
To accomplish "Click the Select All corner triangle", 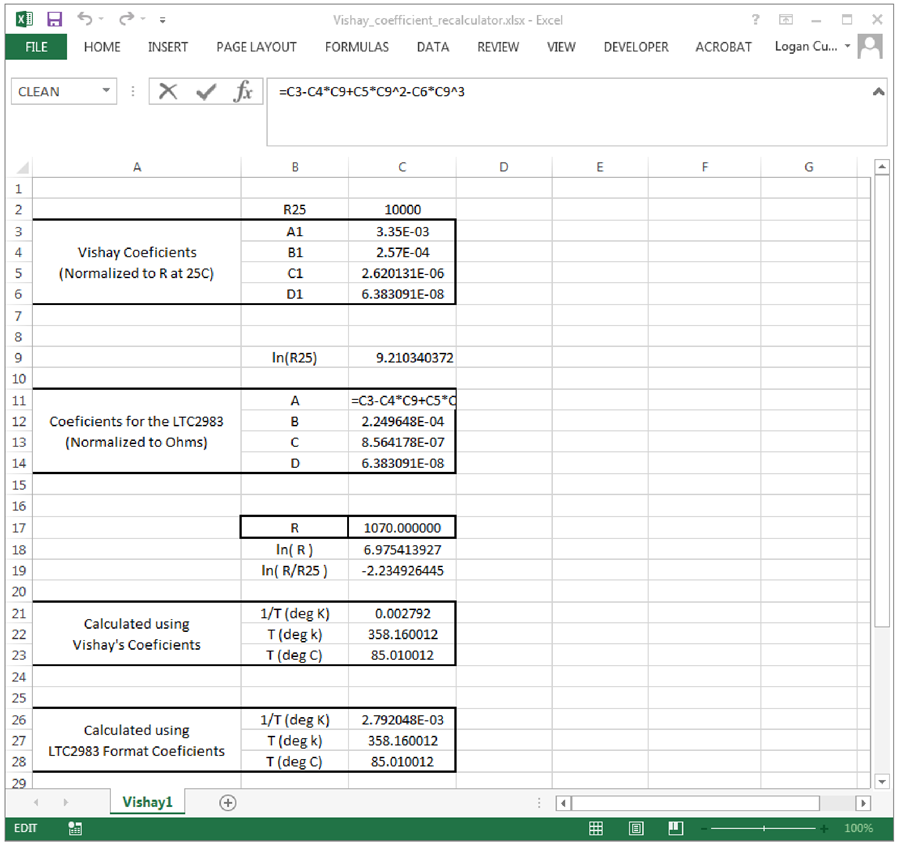I will 22,167.
